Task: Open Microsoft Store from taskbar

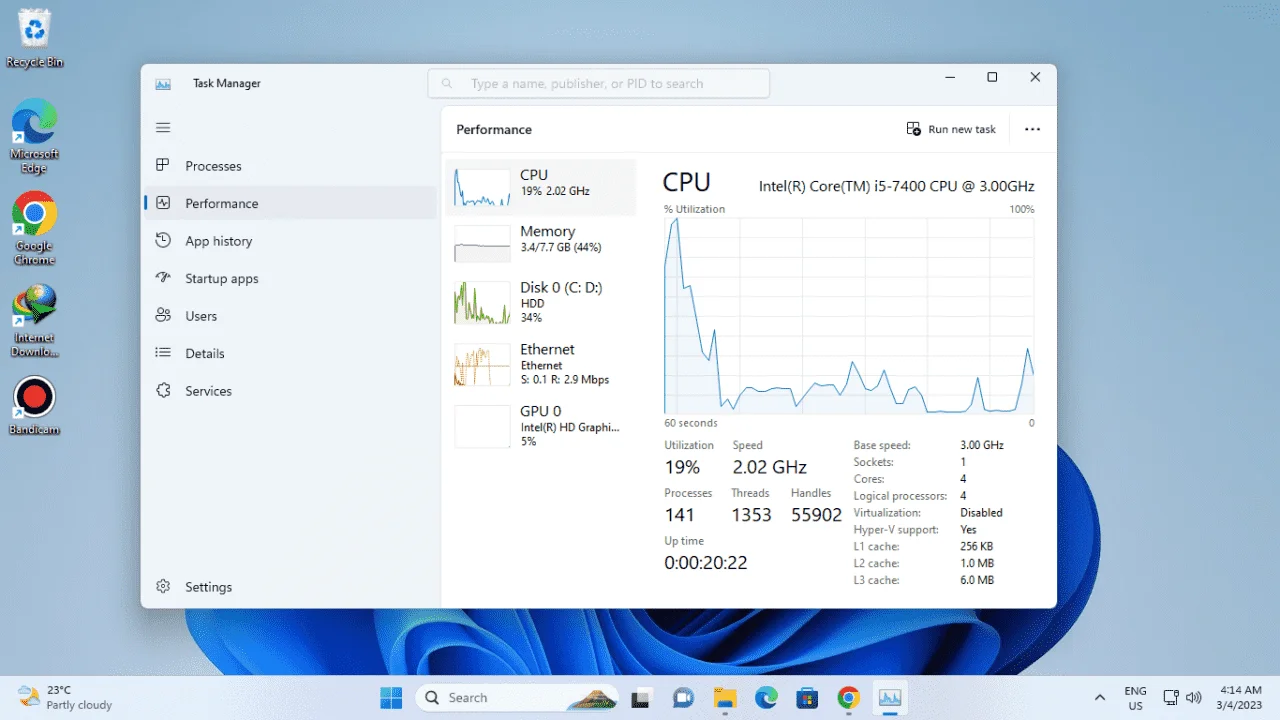Action: click(807, 697)
